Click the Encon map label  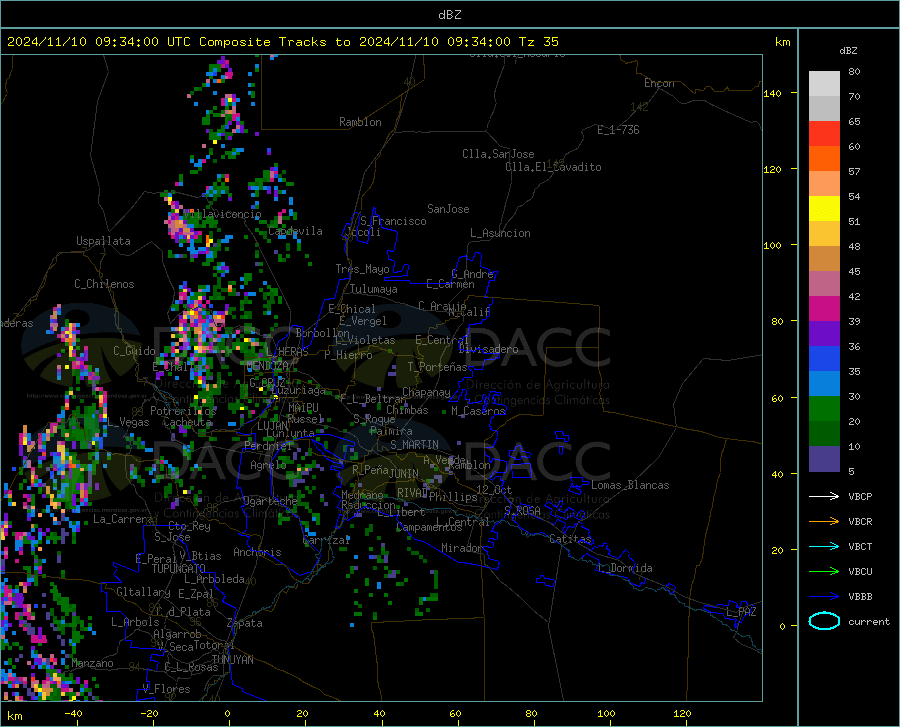tap(659, 83)
